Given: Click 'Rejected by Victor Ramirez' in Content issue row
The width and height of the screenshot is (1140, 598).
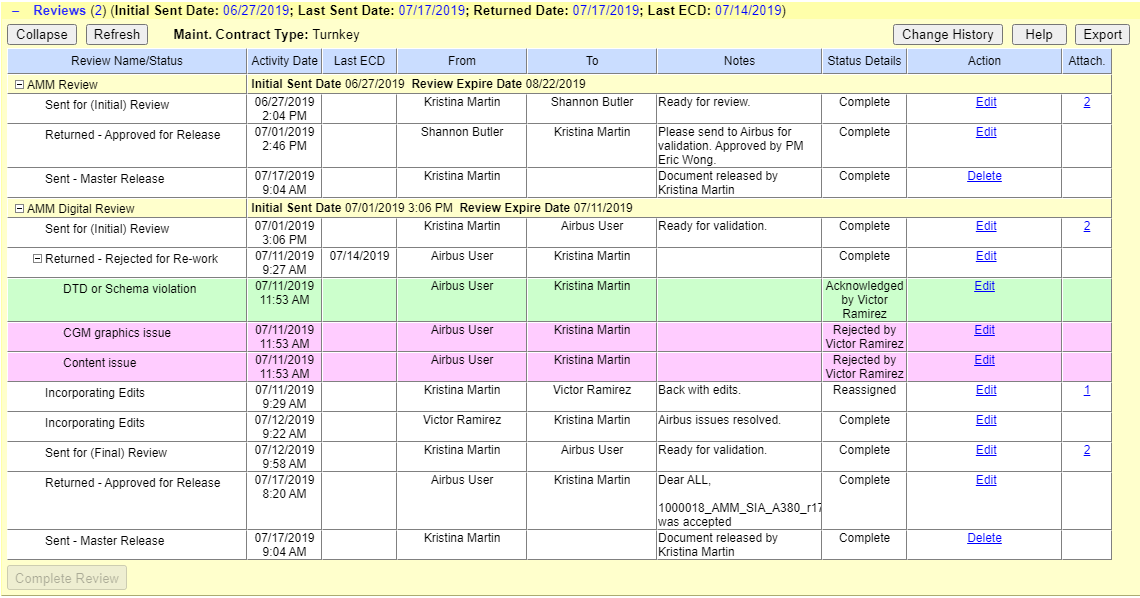Looking at the screenshot, I should (864, 367).
